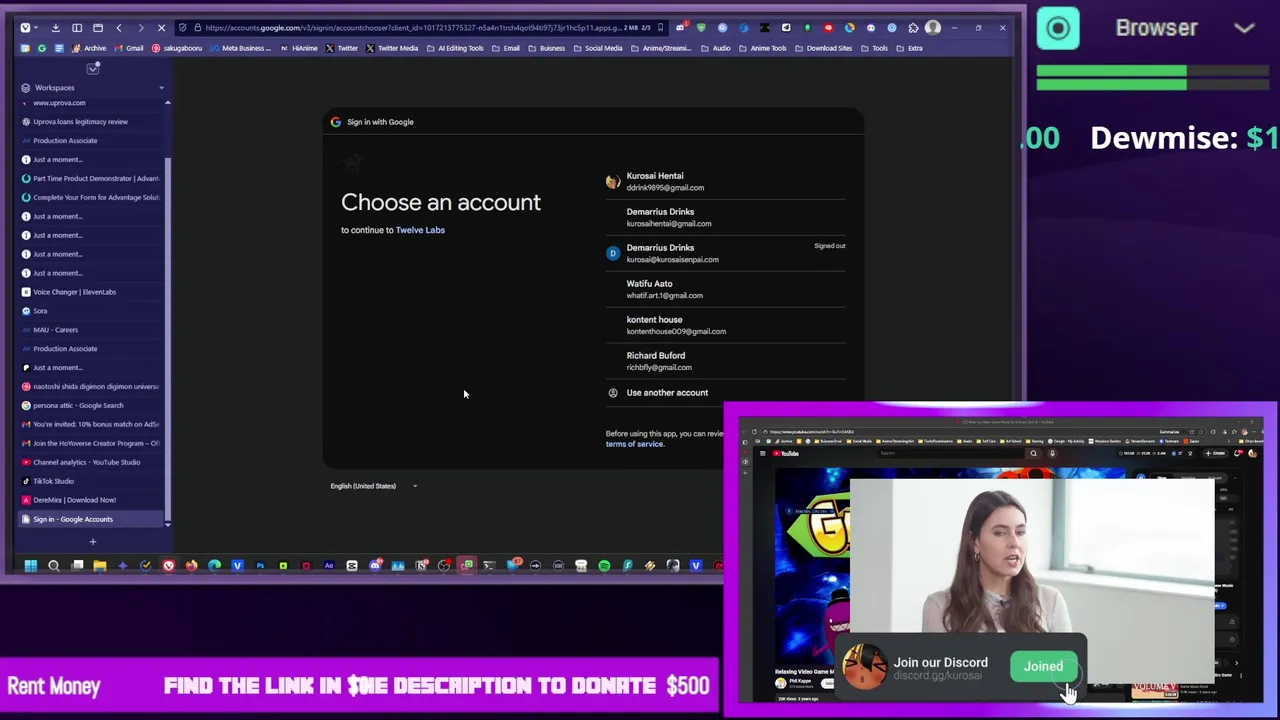Expand the Download Sites bookmark folder
This screenshot has height=720, width=1280.
pos(824,48)
